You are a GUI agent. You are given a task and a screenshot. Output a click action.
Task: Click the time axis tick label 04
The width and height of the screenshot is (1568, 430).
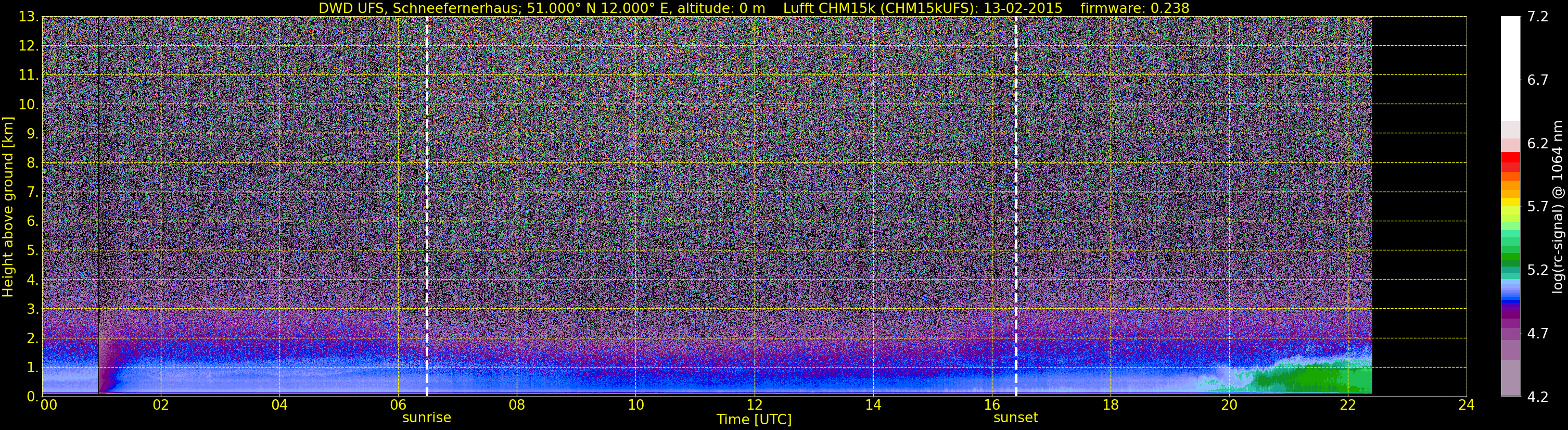click(279, 406)
